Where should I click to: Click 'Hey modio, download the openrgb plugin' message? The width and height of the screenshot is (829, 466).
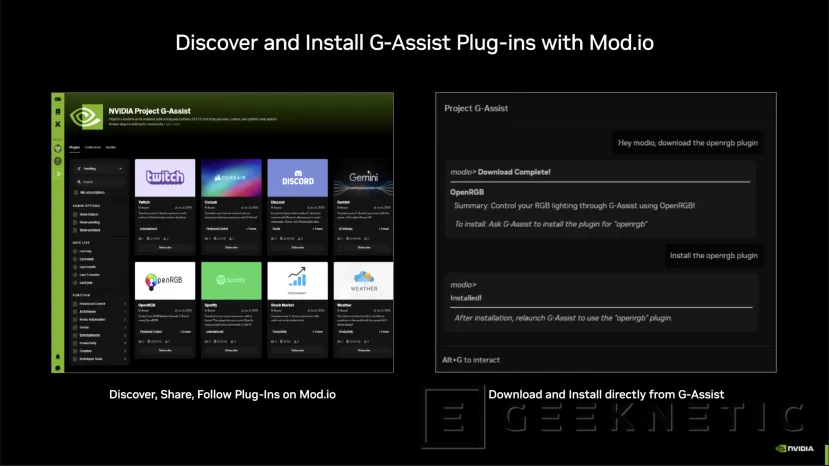click(x=688, y=143)
